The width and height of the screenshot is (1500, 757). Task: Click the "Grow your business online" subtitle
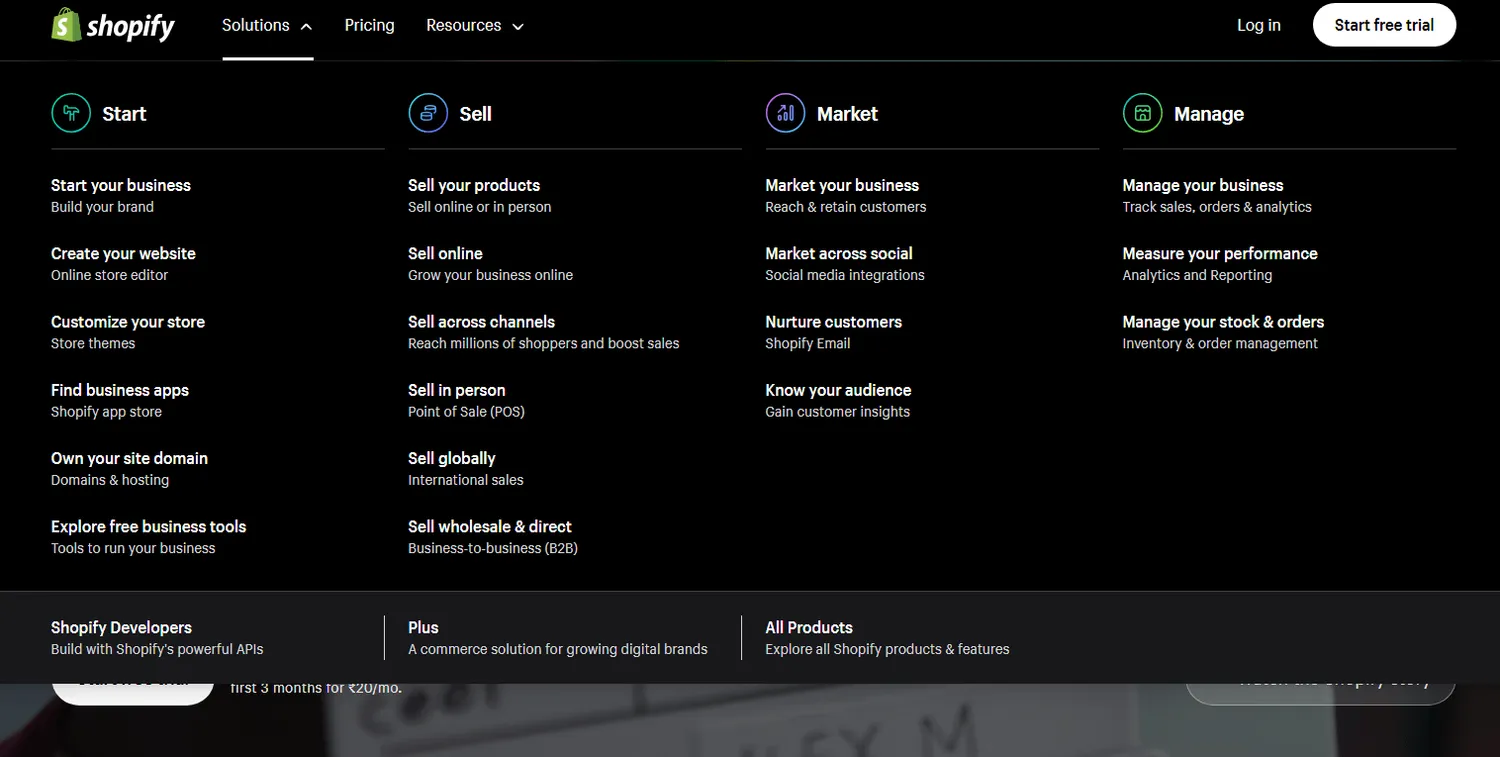pos(490,275)
